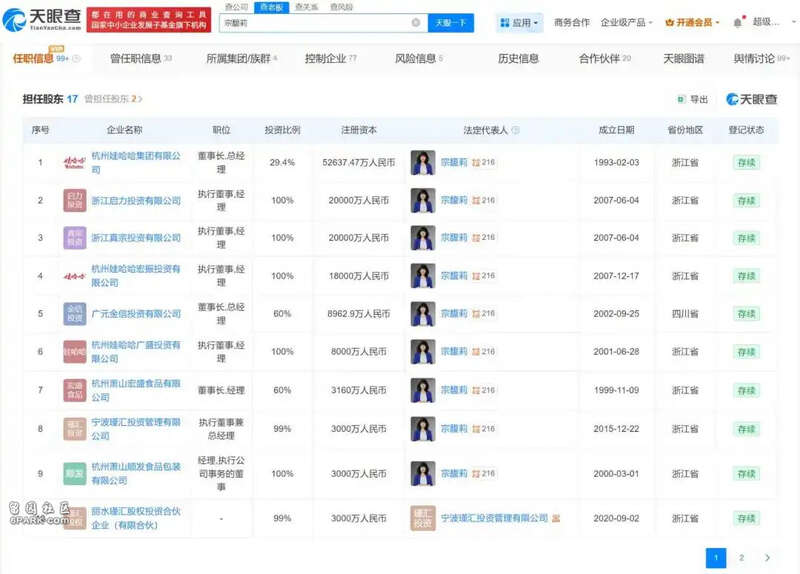The image size is (800, 574).
Task: Go to page 2 of results
Action: pos(741,557)
